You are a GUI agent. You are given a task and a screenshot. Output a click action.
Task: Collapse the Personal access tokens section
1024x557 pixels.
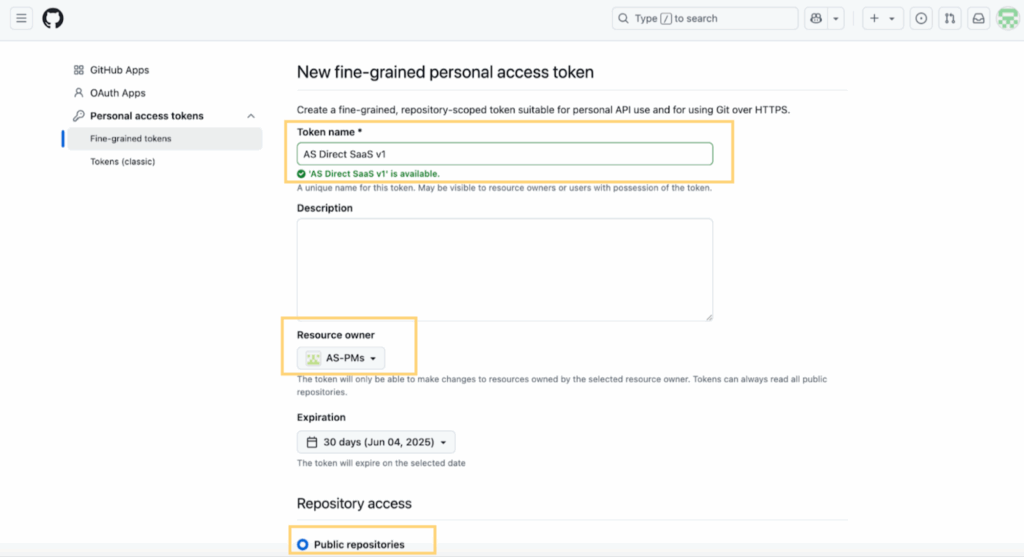pos(251,116)
